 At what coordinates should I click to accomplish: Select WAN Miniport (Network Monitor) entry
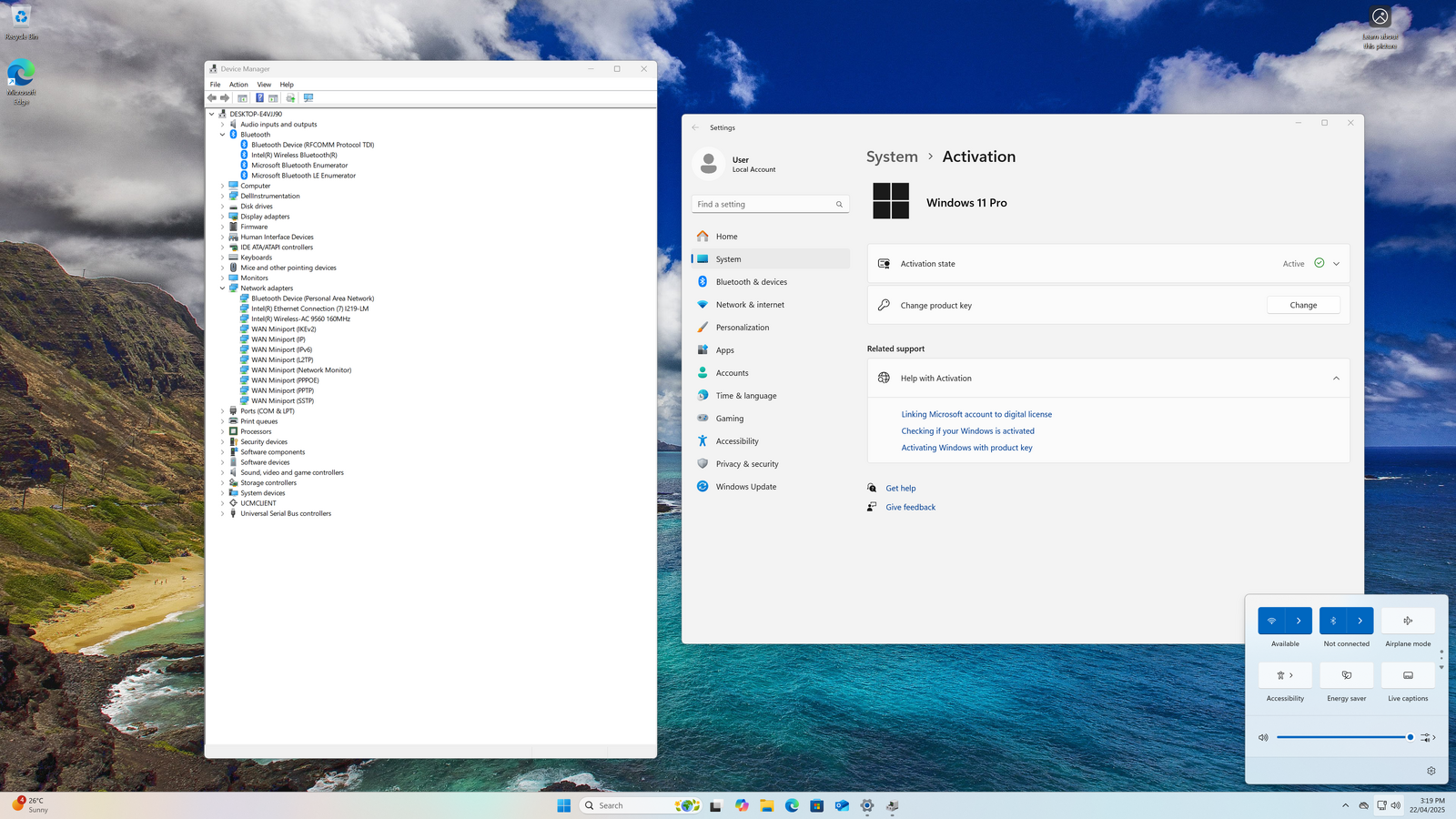301,370
